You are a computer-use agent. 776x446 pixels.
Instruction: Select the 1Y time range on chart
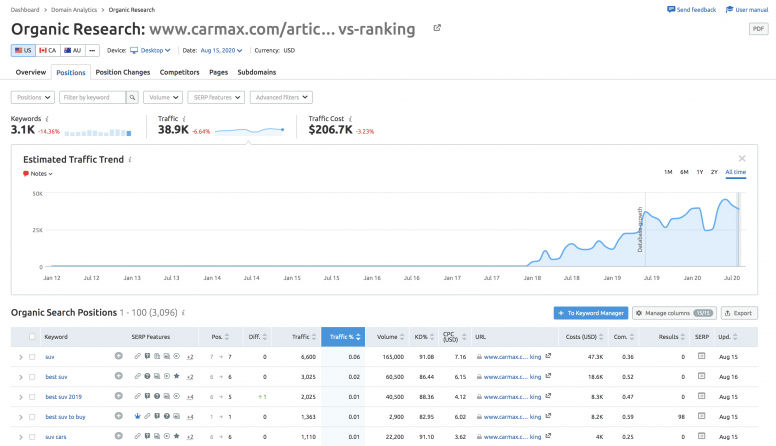[699, 172]
